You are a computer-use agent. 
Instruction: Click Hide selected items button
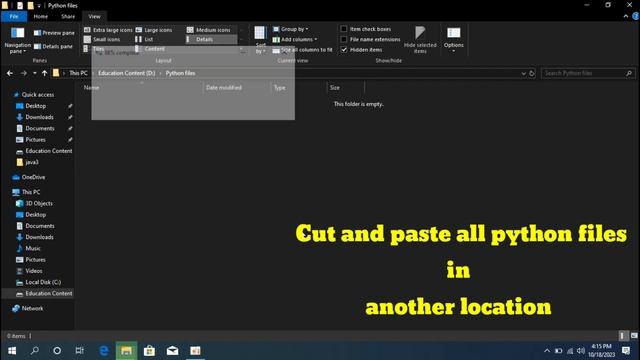(420, 40)
